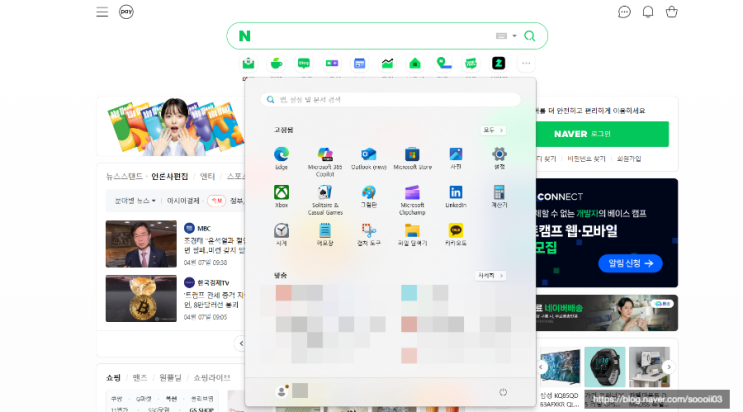
Task: Open Notepad (메모장)
Action: coord(325,231)
